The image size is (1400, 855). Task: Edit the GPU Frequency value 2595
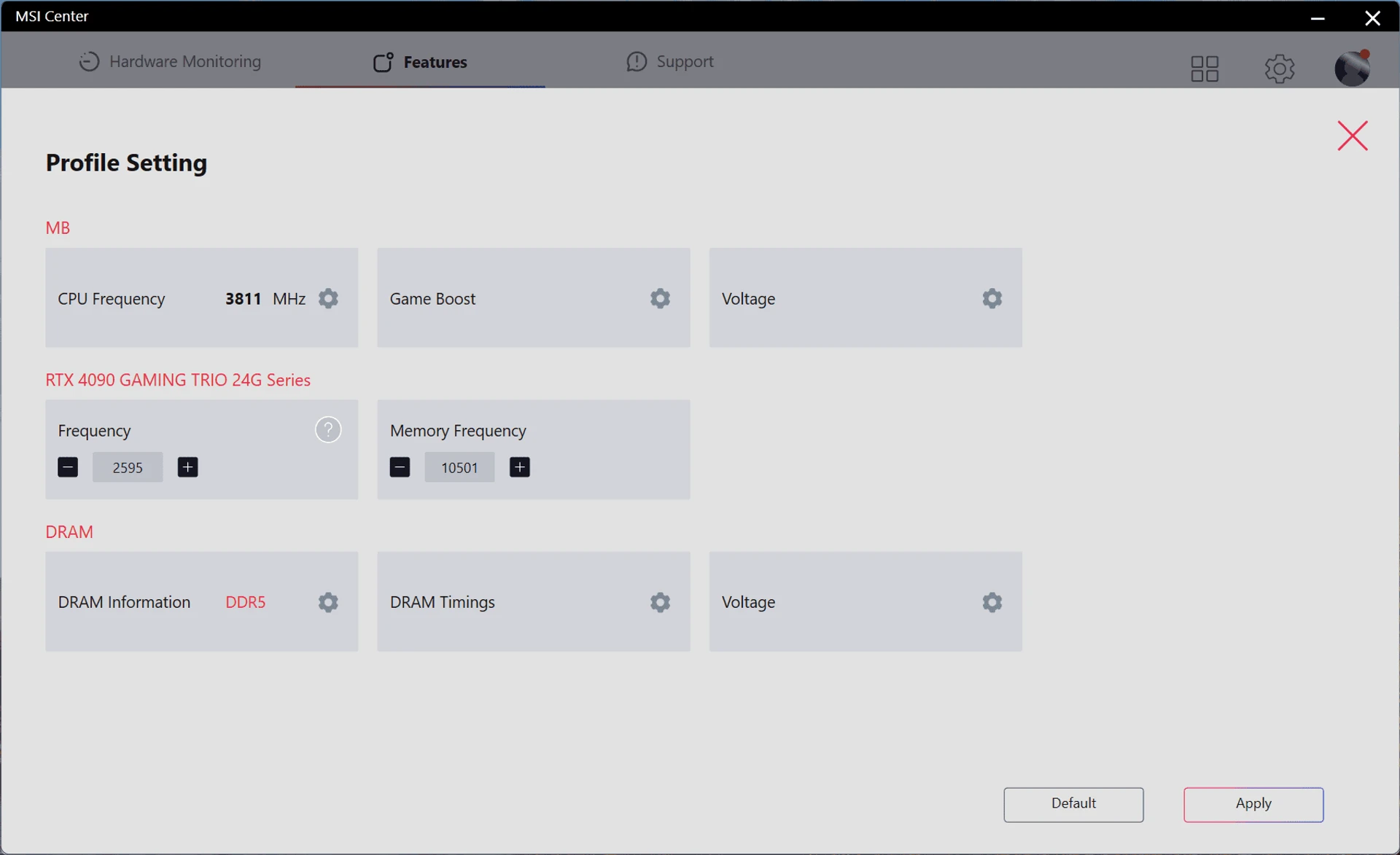coord(128,467)
